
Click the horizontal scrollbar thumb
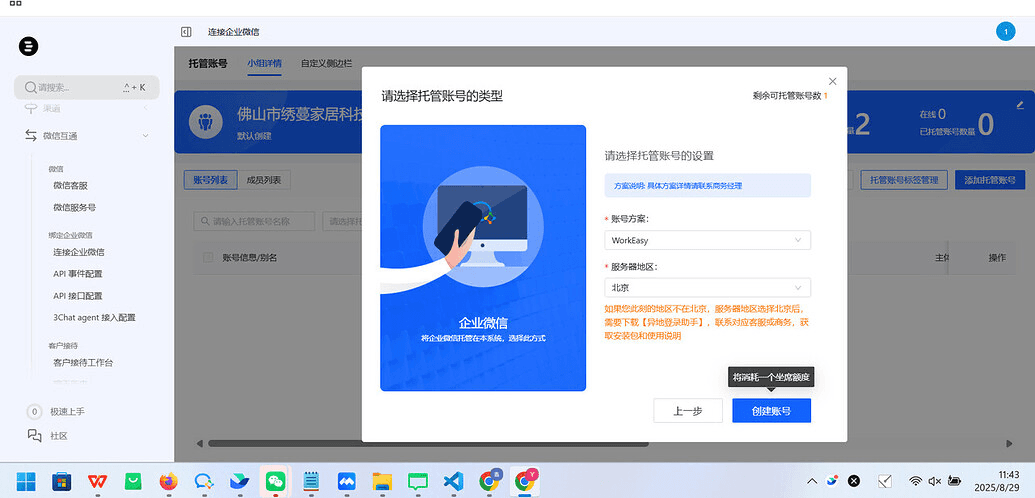428,444
